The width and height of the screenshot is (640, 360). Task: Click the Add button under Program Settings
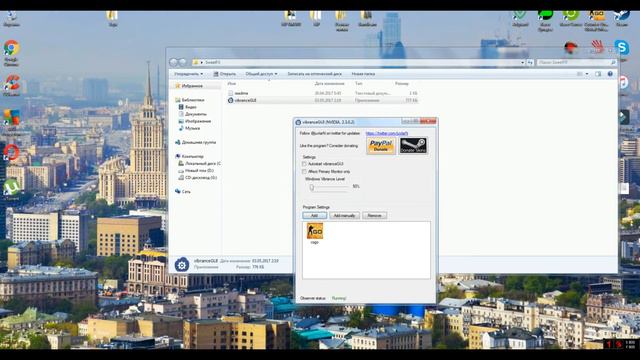point(315,215)
